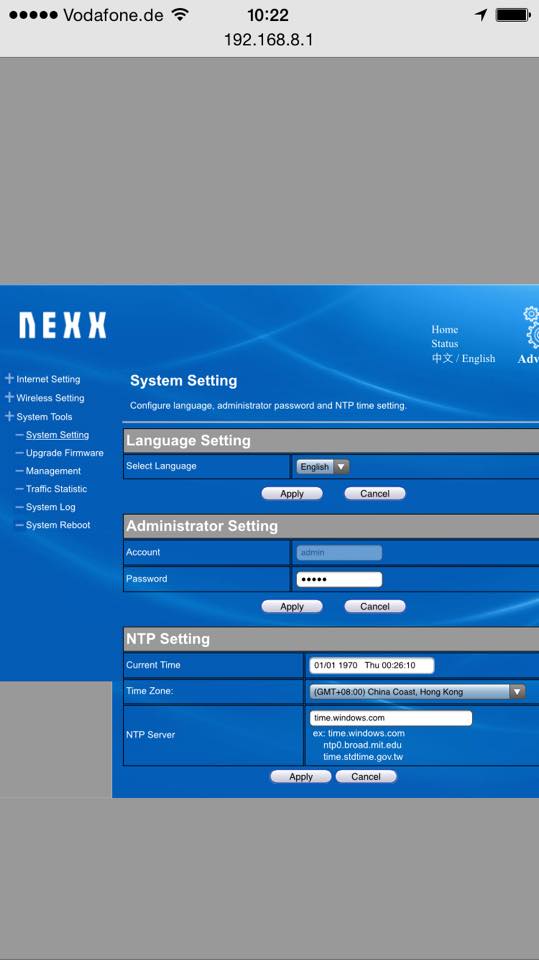Click the Home link

click(x=444, y=329)
